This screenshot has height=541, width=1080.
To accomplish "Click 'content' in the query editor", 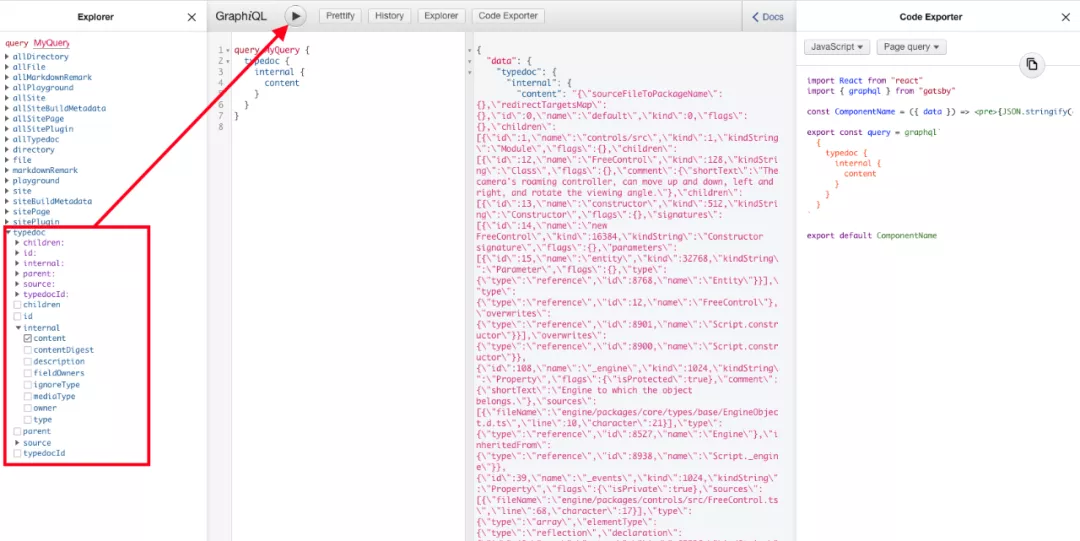I will (282, 83).
